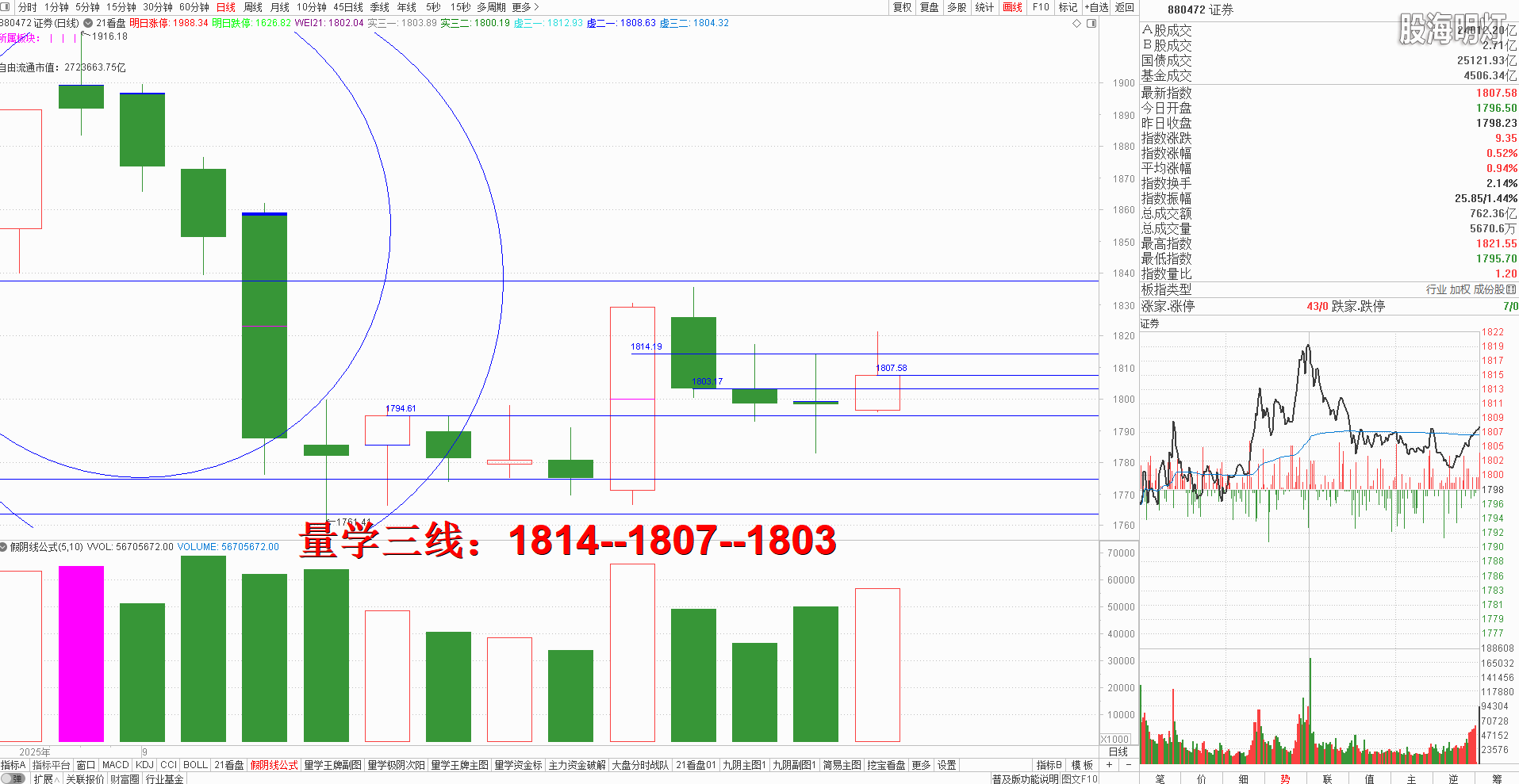
Task: Select the CCI indicator
Action: click(169, 765)
